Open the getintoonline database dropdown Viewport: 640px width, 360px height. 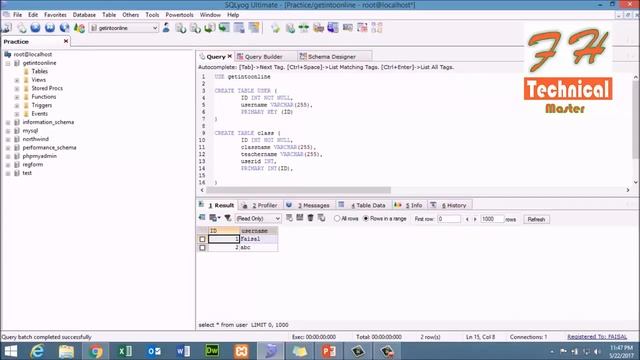tap(155, 28)
